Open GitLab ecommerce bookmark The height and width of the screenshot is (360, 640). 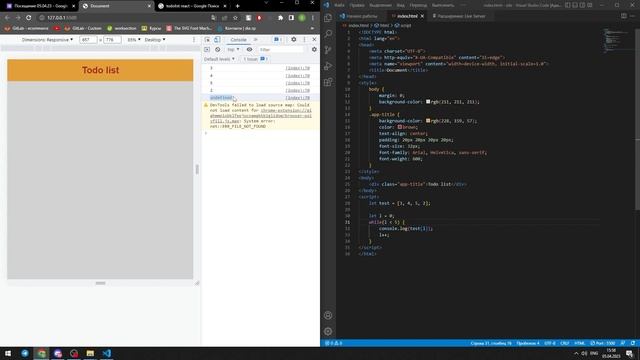point(27,28)
